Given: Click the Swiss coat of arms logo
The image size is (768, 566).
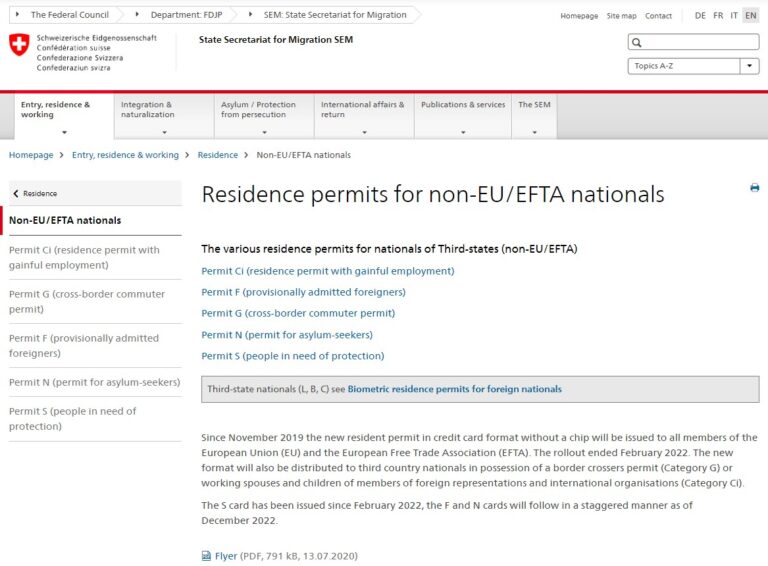Looking at the screenshot, I should [x=19, y=45].
